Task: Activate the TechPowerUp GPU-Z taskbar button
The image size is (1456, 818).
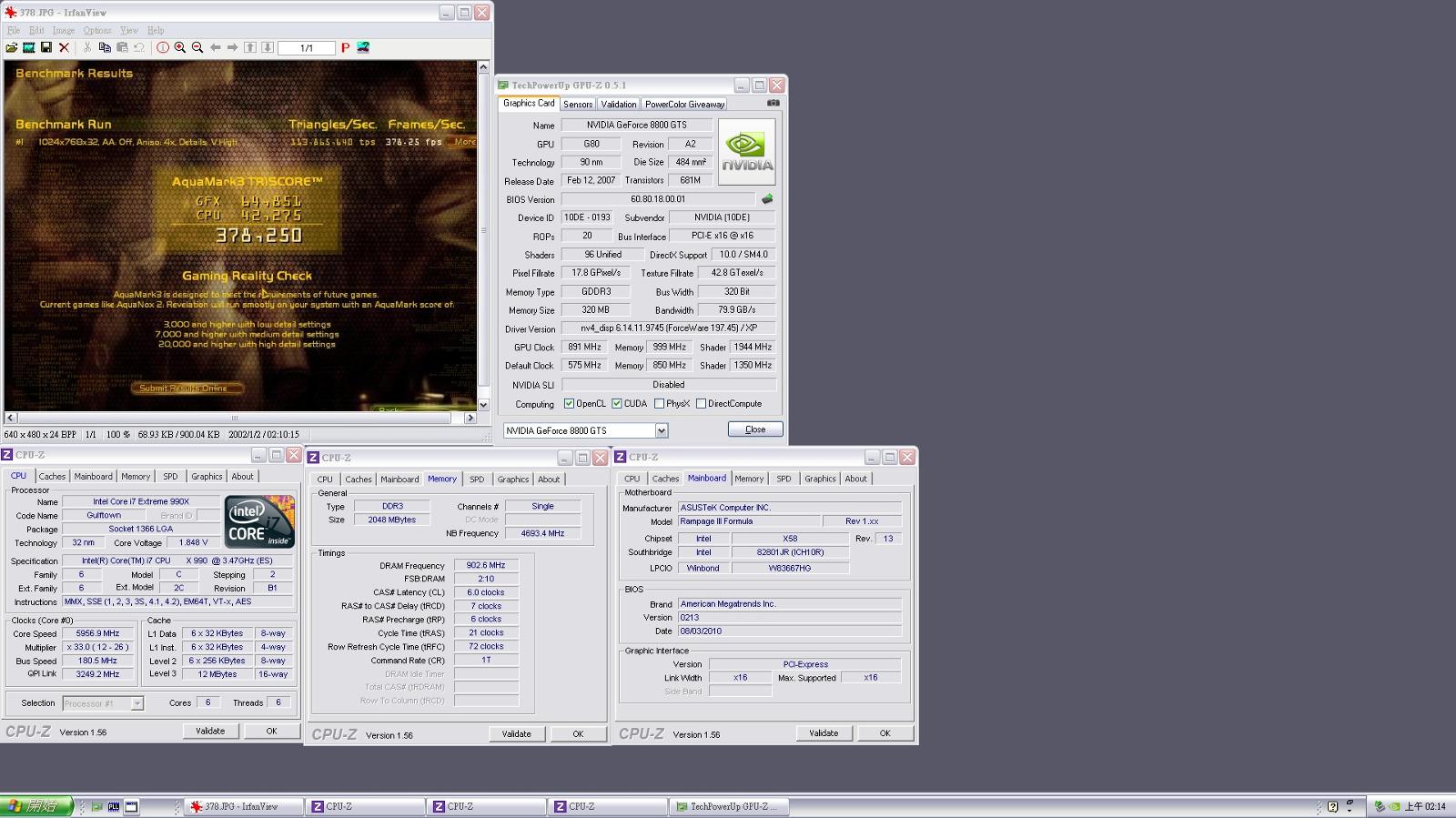Action: point(730,806)
